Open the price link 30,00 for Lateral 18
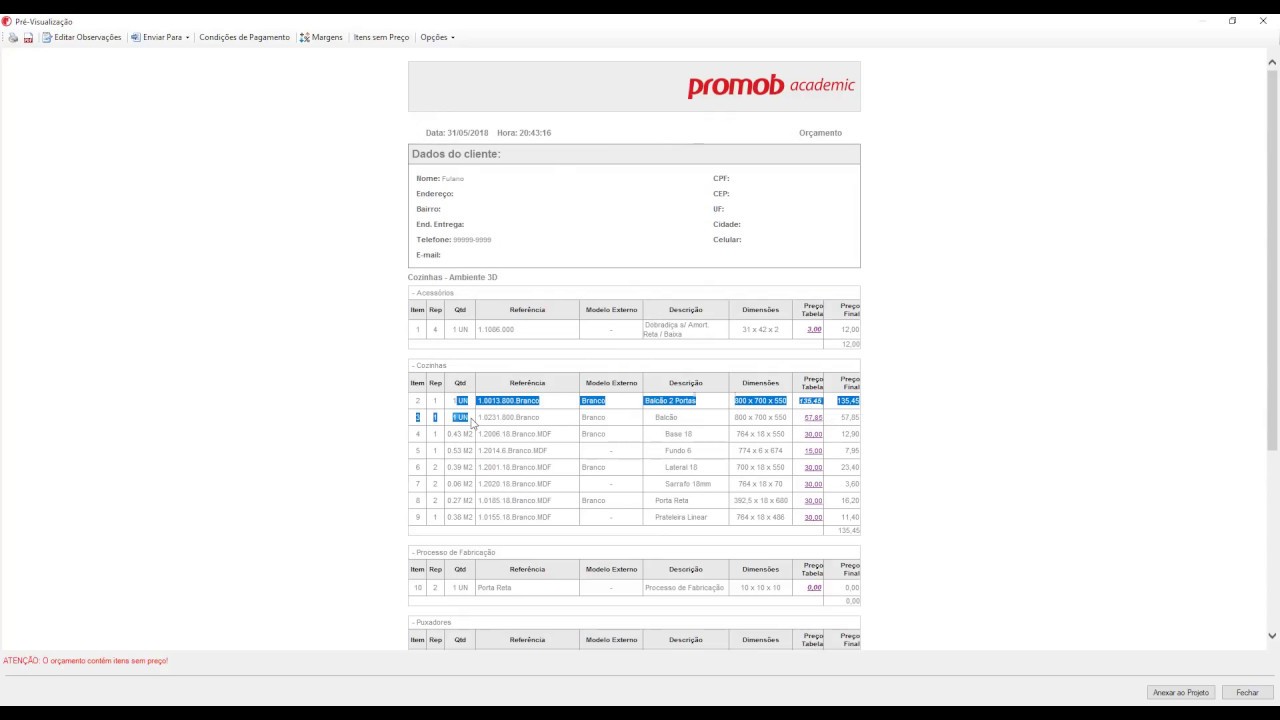 (x=813, y=468)
